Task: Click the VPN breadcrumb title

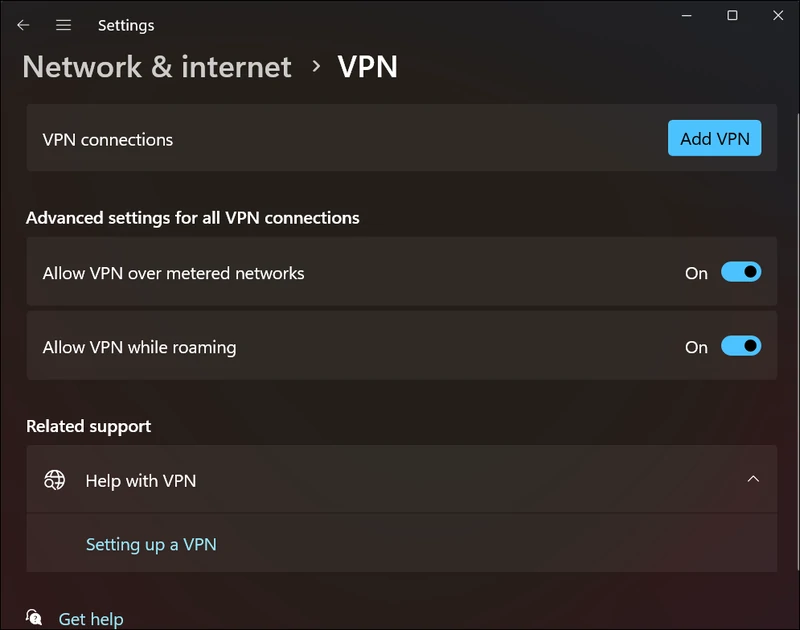Action: pos(368,67)
